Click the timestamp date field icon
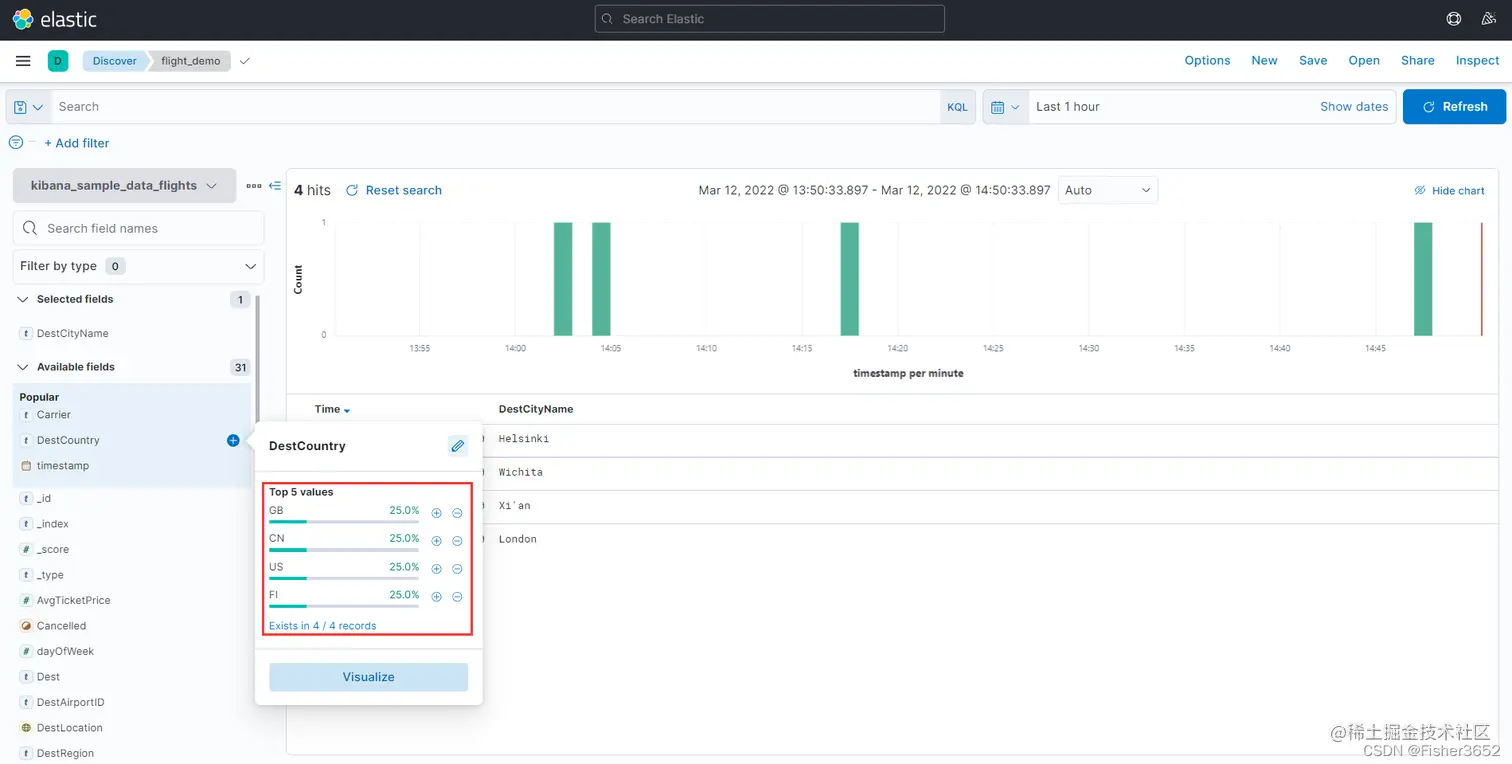 pyautogui.click(x=26, y=466)
